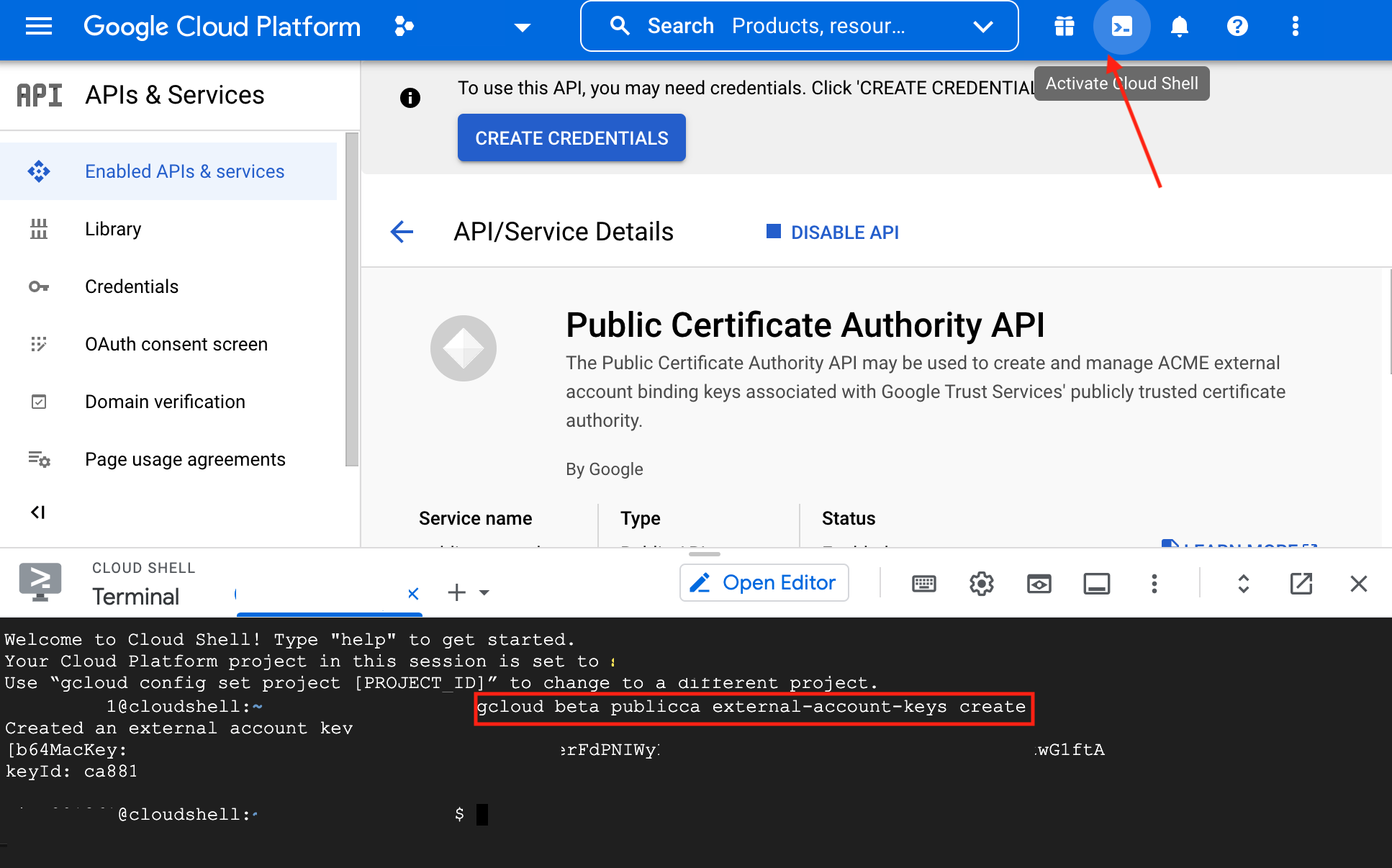Open Cloud Shell more options menu
This screenshot has height=868, width=1392.
coord(1154,583)
